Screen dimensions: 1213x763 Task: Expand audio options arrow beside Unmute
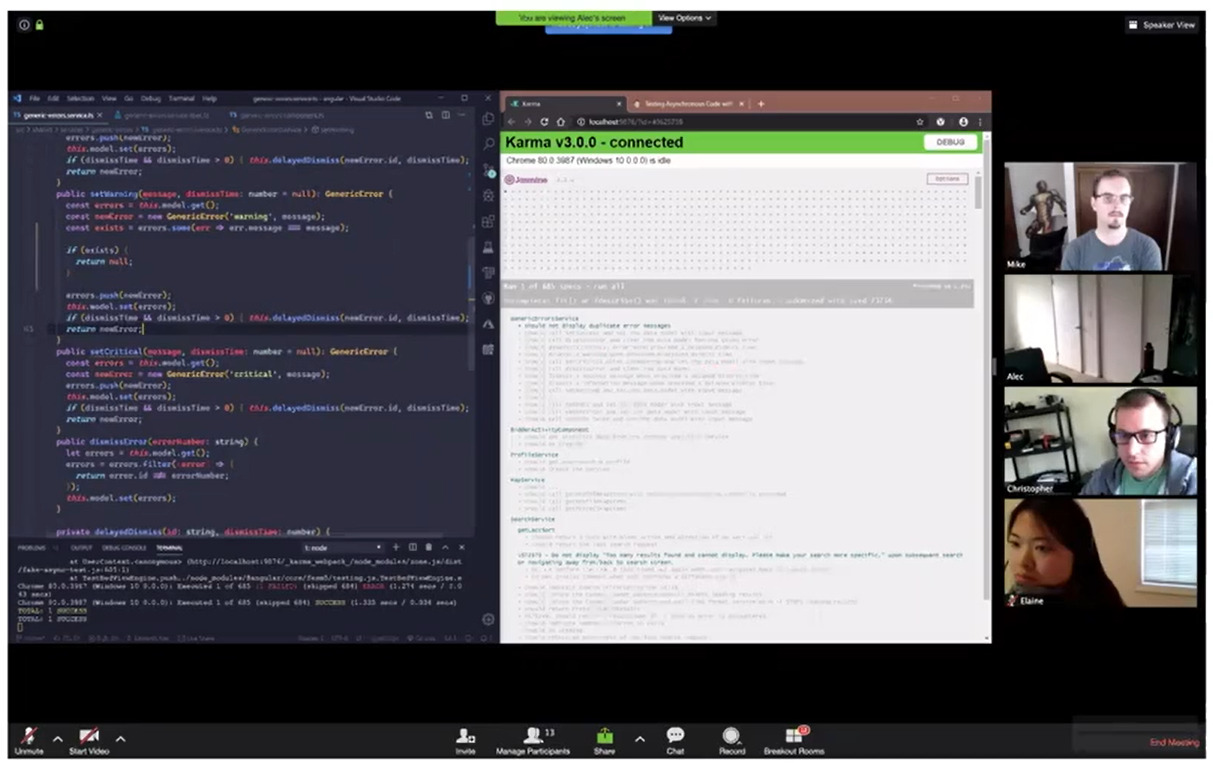point(57,739)
